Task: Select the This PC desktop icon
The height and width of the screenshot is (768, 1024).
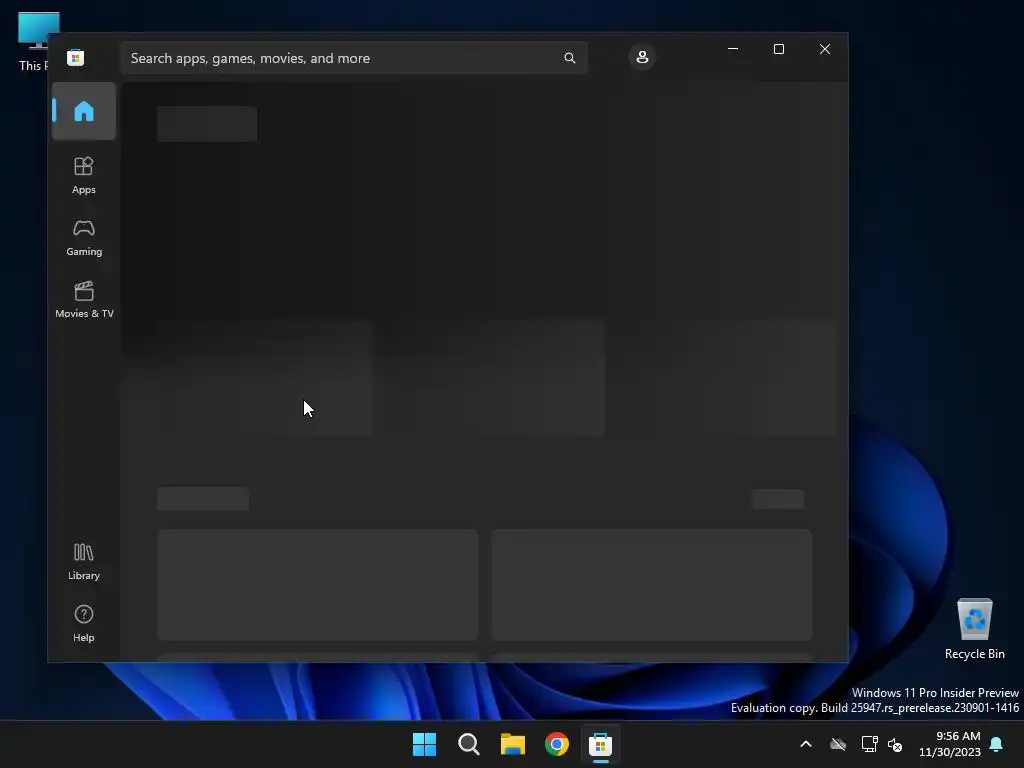Action: (x=33, y=41)
